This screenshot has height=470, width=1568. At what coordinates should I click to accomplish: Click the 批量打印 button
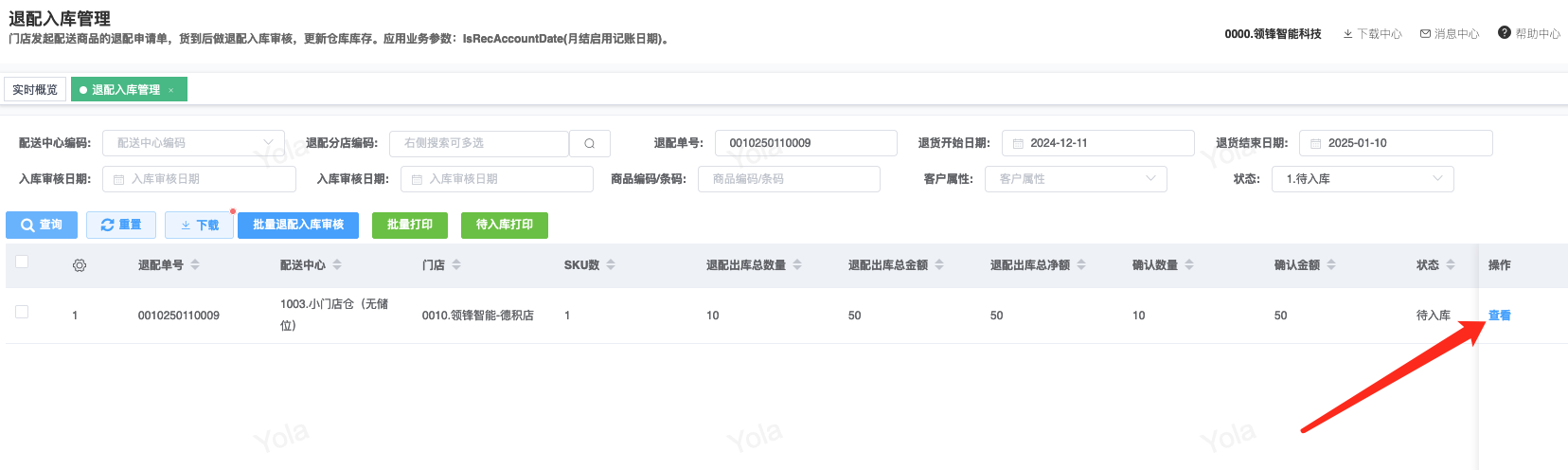point(410,225)
